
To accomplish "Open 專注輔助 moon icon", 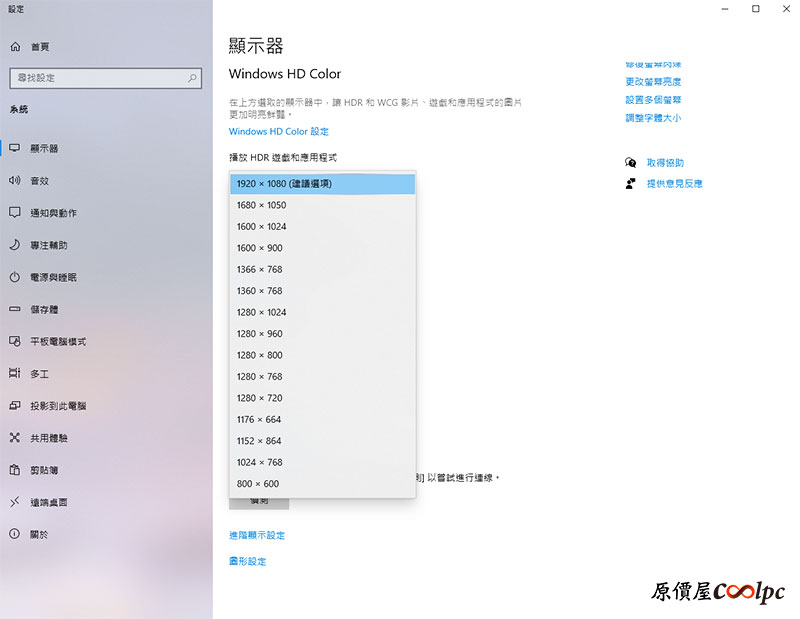I will coord(15,244).
